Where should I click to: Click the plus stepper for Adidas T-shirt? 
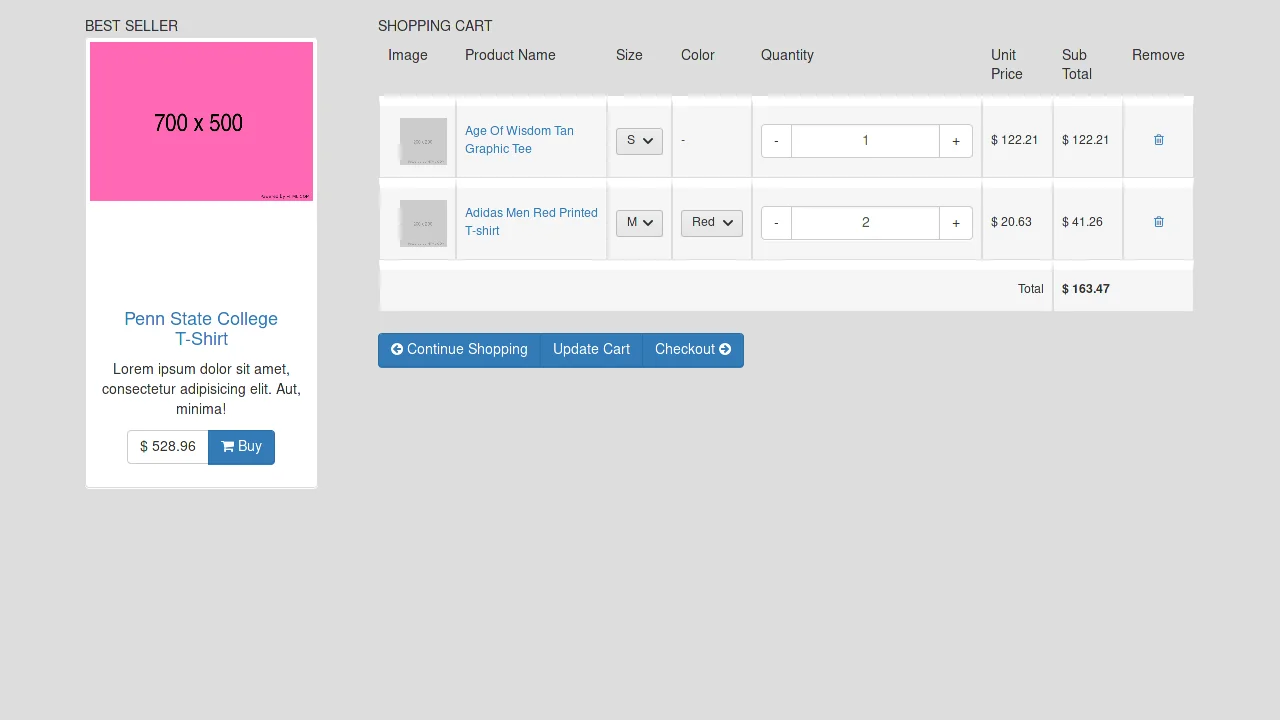tap(955, 222)
